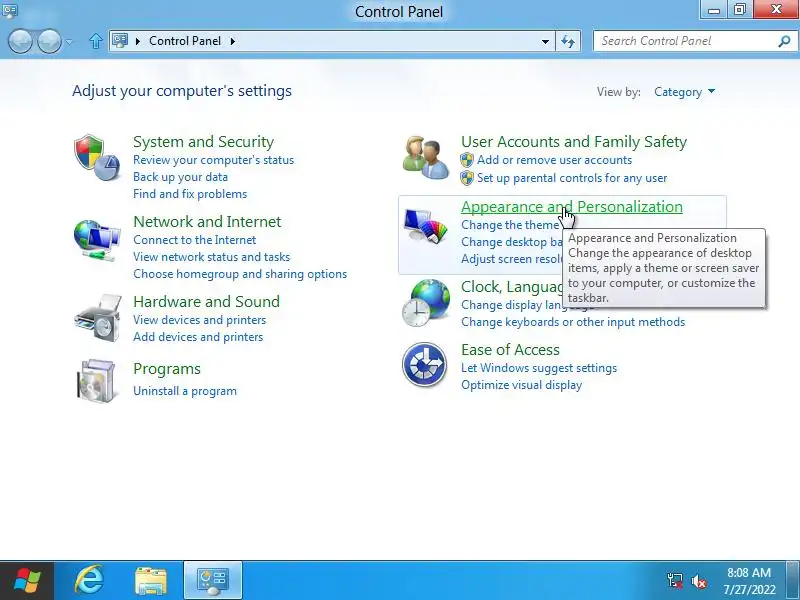Open View network status and tasks
This screenshot has width=800, height=600.
coord(211,257)
